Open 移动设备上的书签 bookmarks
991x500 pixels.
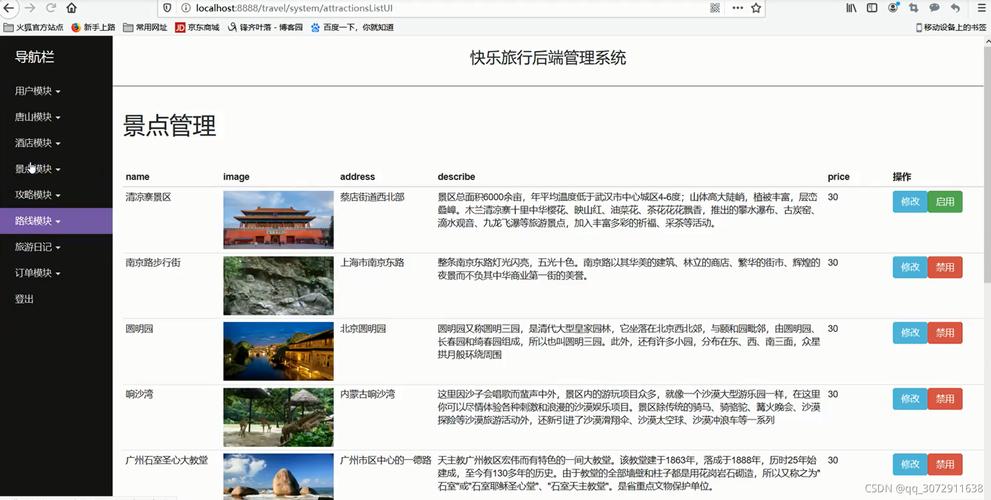click(951, 27)
